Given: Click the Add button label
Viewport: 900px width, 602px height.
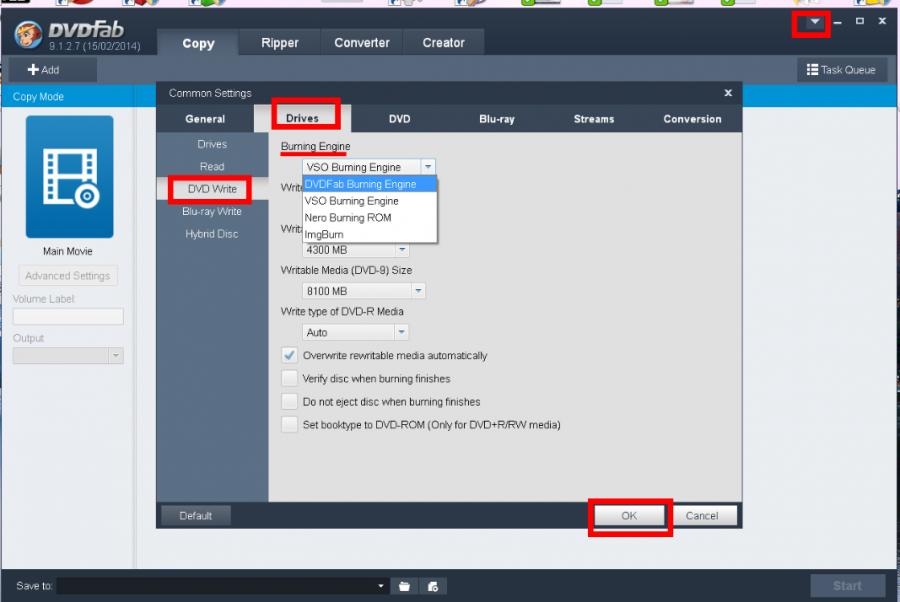Looking at the screenshot, I should pyautogui.click(x=51, y=70).
